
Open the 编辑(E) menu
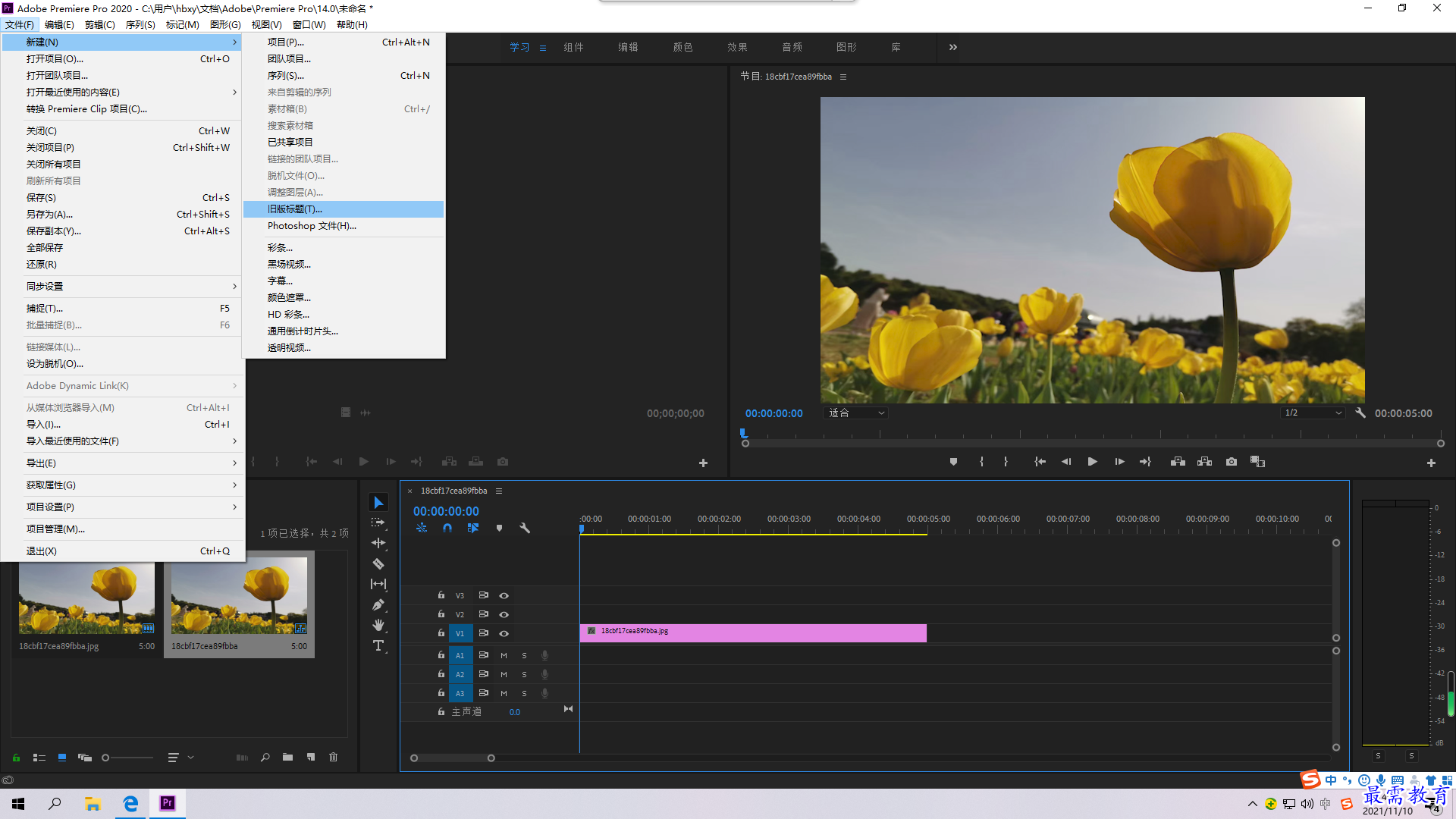tap(59, 25)
